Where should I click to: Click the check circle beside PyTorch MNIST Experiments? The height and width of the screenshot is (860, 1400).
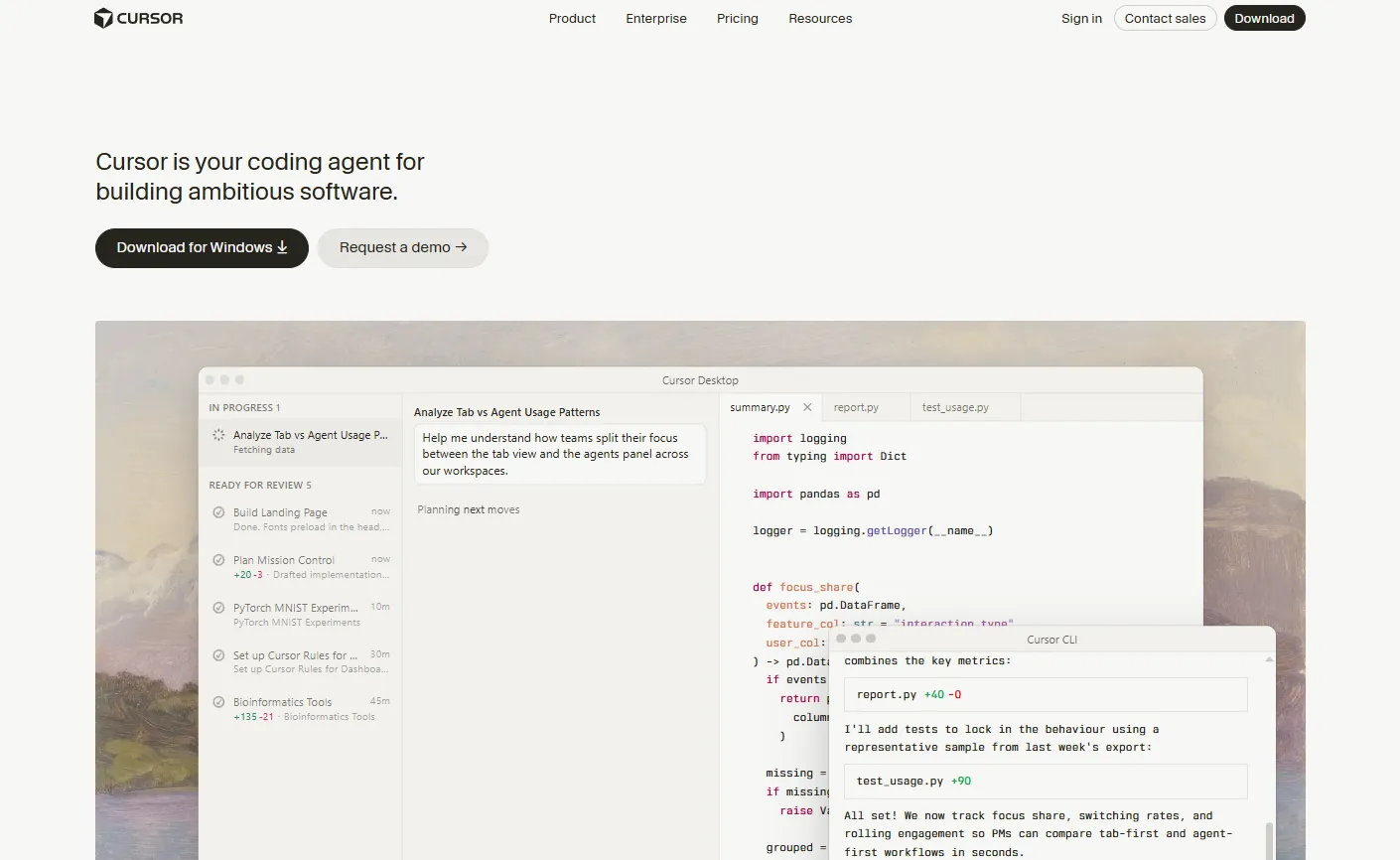coord(218,608)
